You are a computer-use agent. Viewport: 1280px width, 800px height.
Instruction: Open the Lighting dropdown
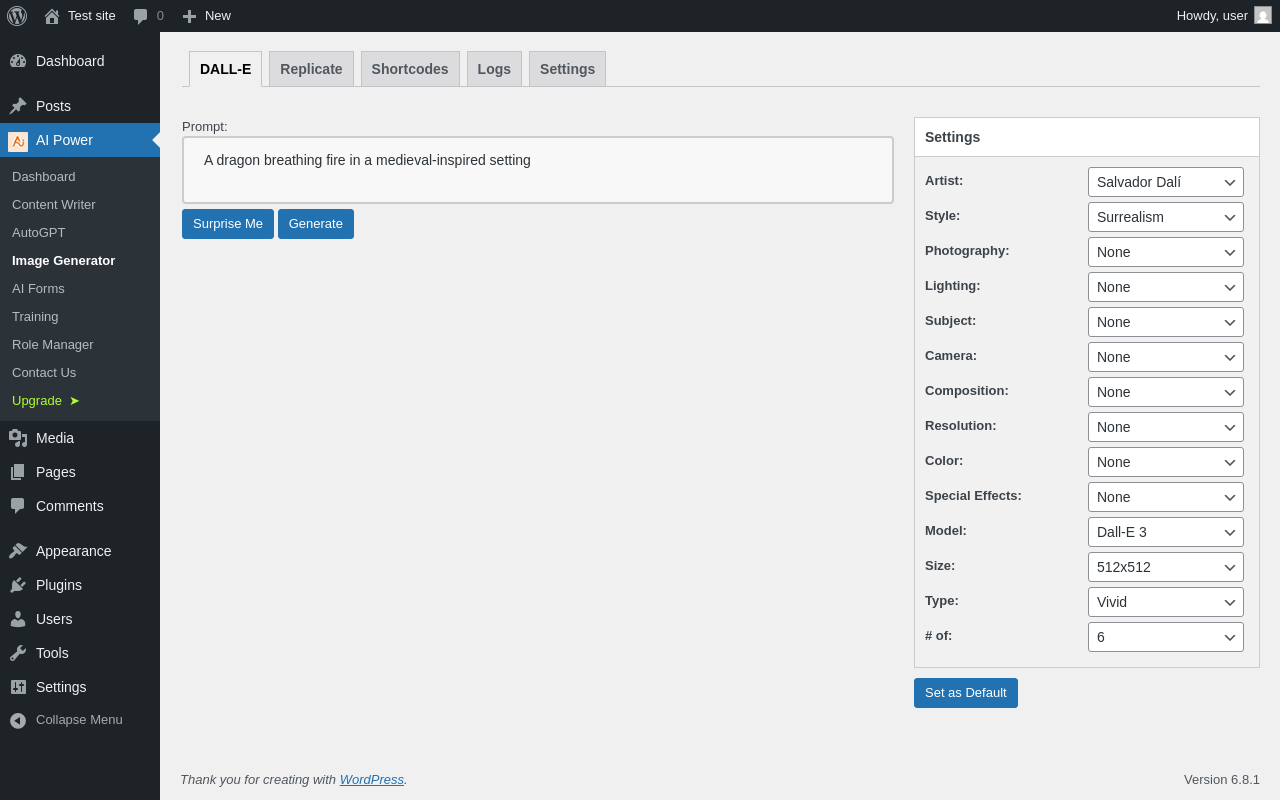tap(1166, 287)
